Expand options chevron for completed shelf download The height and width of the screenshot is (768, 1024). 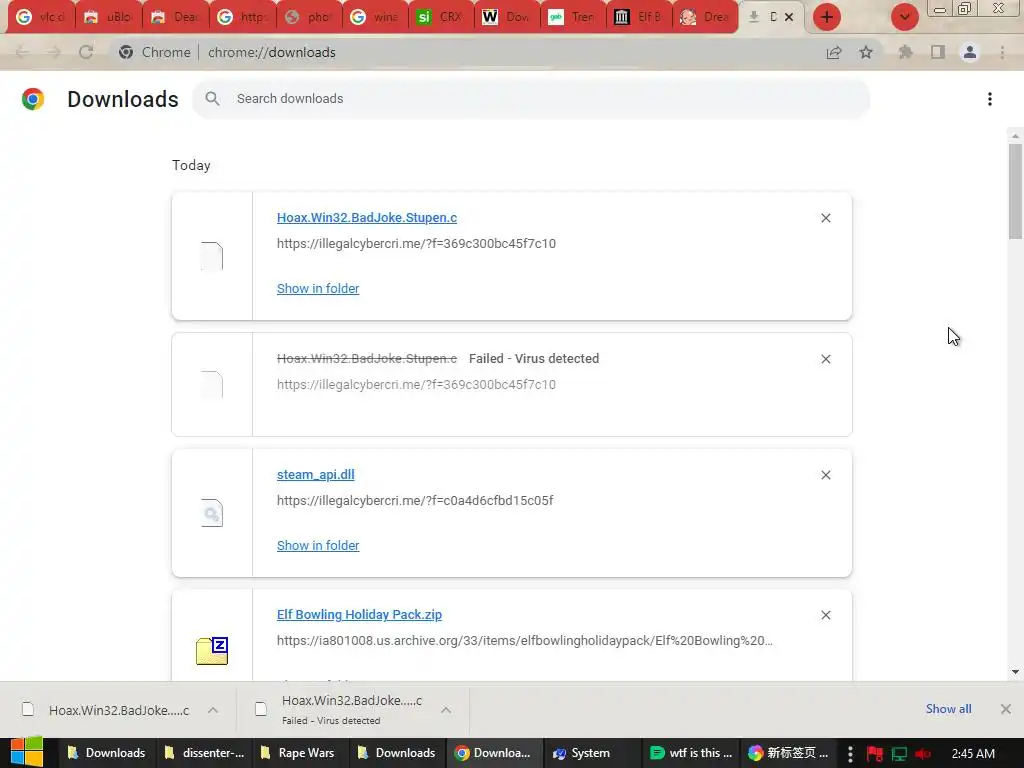point(213,710)
